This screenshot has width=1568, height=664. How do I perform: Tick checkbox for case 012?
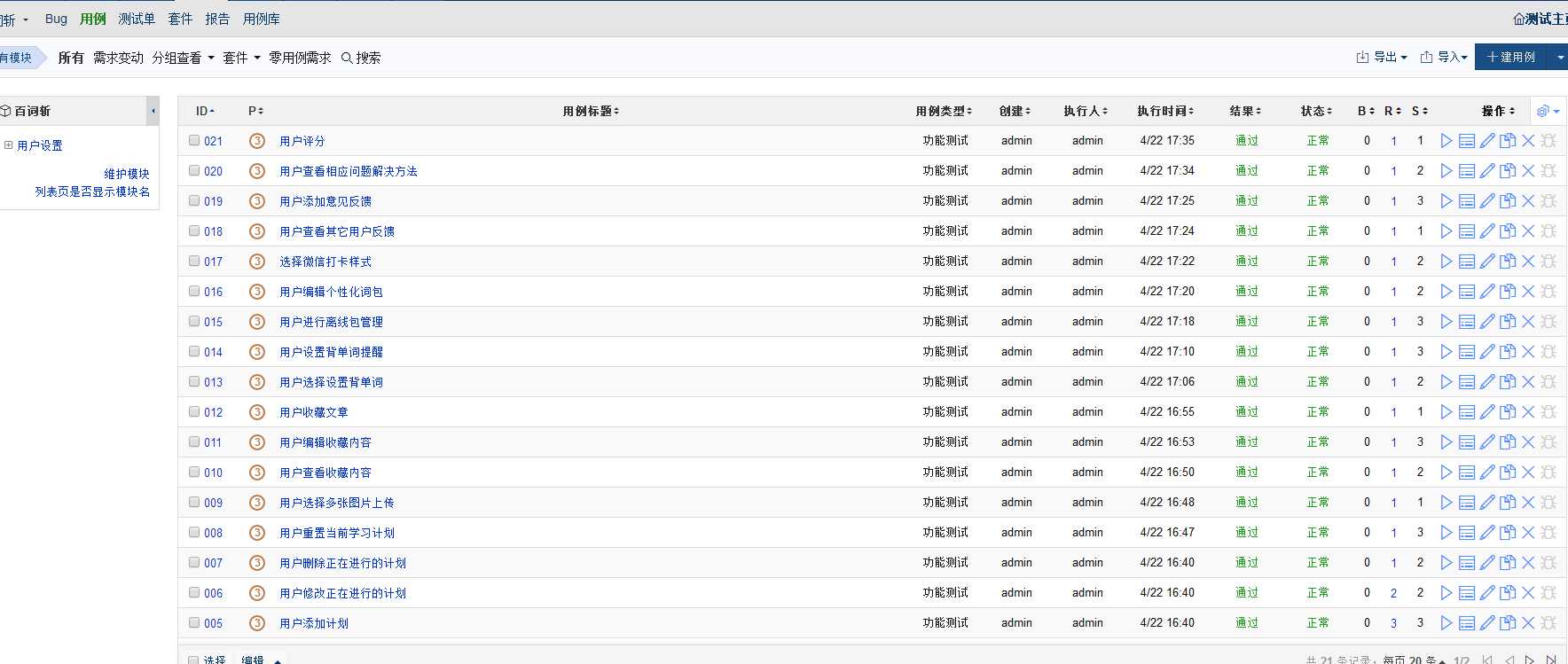(194, 411)
